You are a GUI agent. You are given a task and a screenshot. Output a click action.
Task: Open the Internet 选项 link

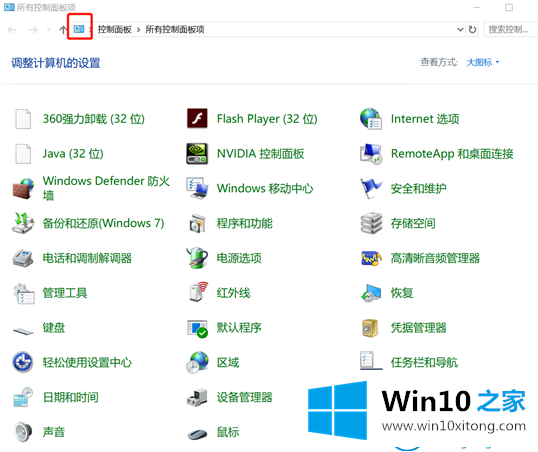click(425, 119)
